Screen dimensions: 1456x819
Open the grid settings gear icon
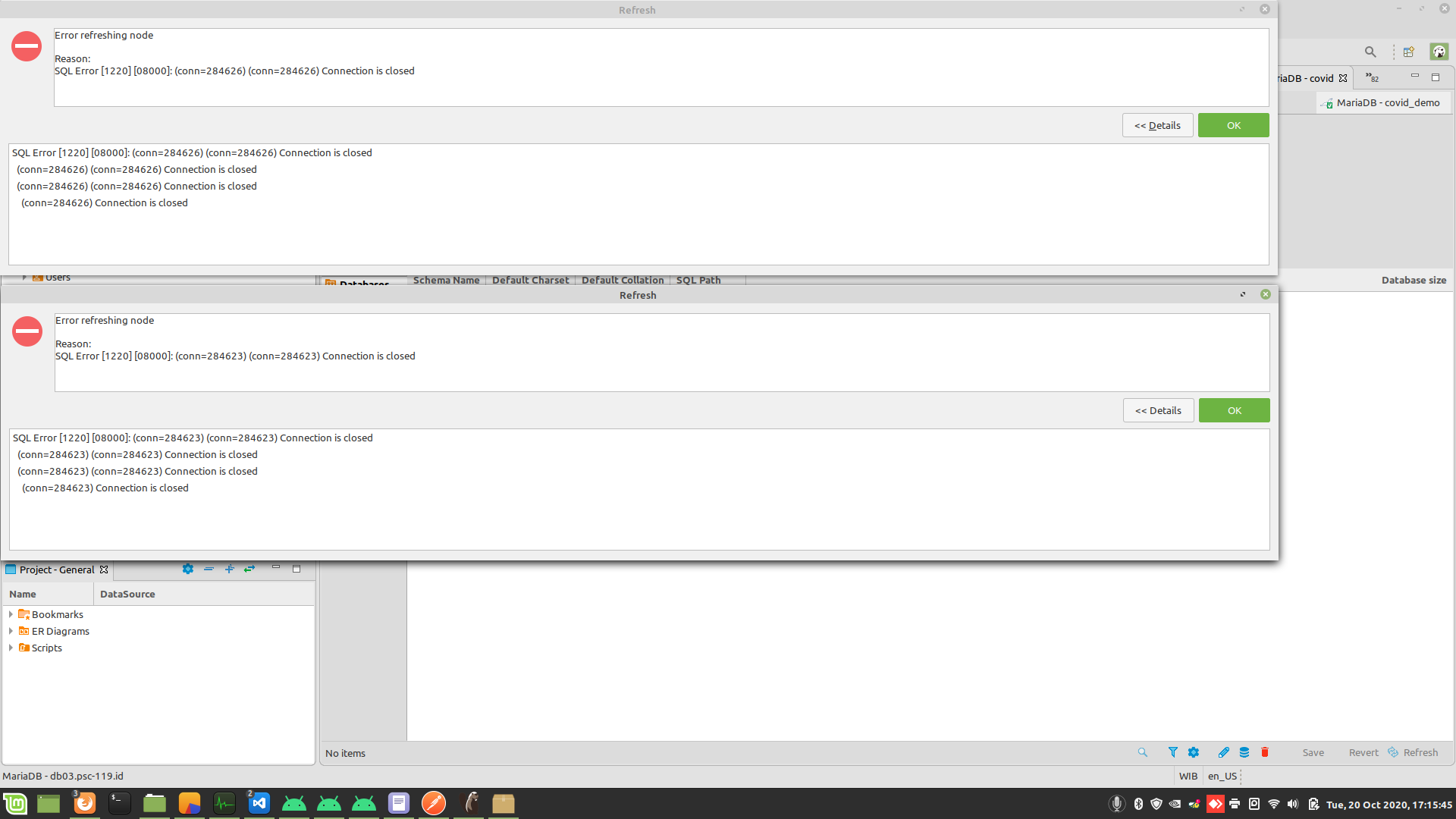tap(1194, 752)
